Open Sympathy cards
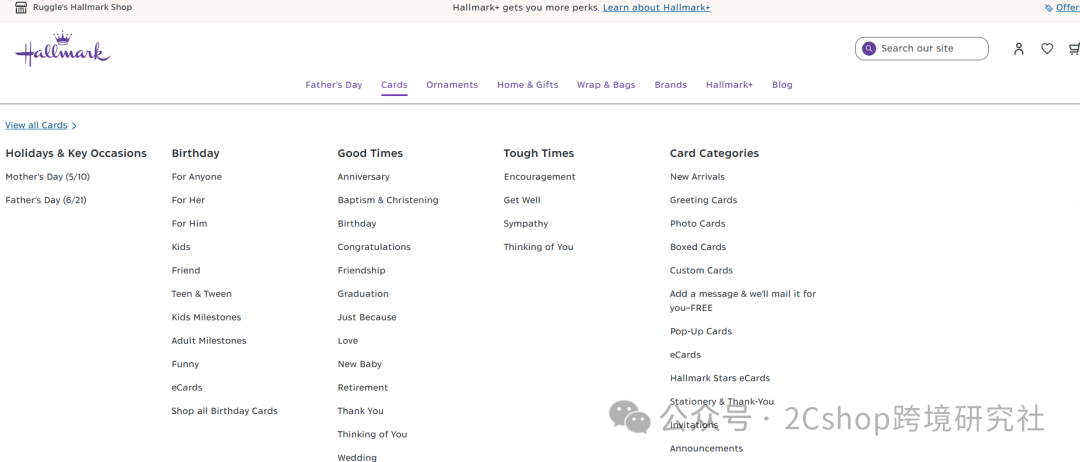Screen dimensions: 1080x462 [x=526, y=224]
